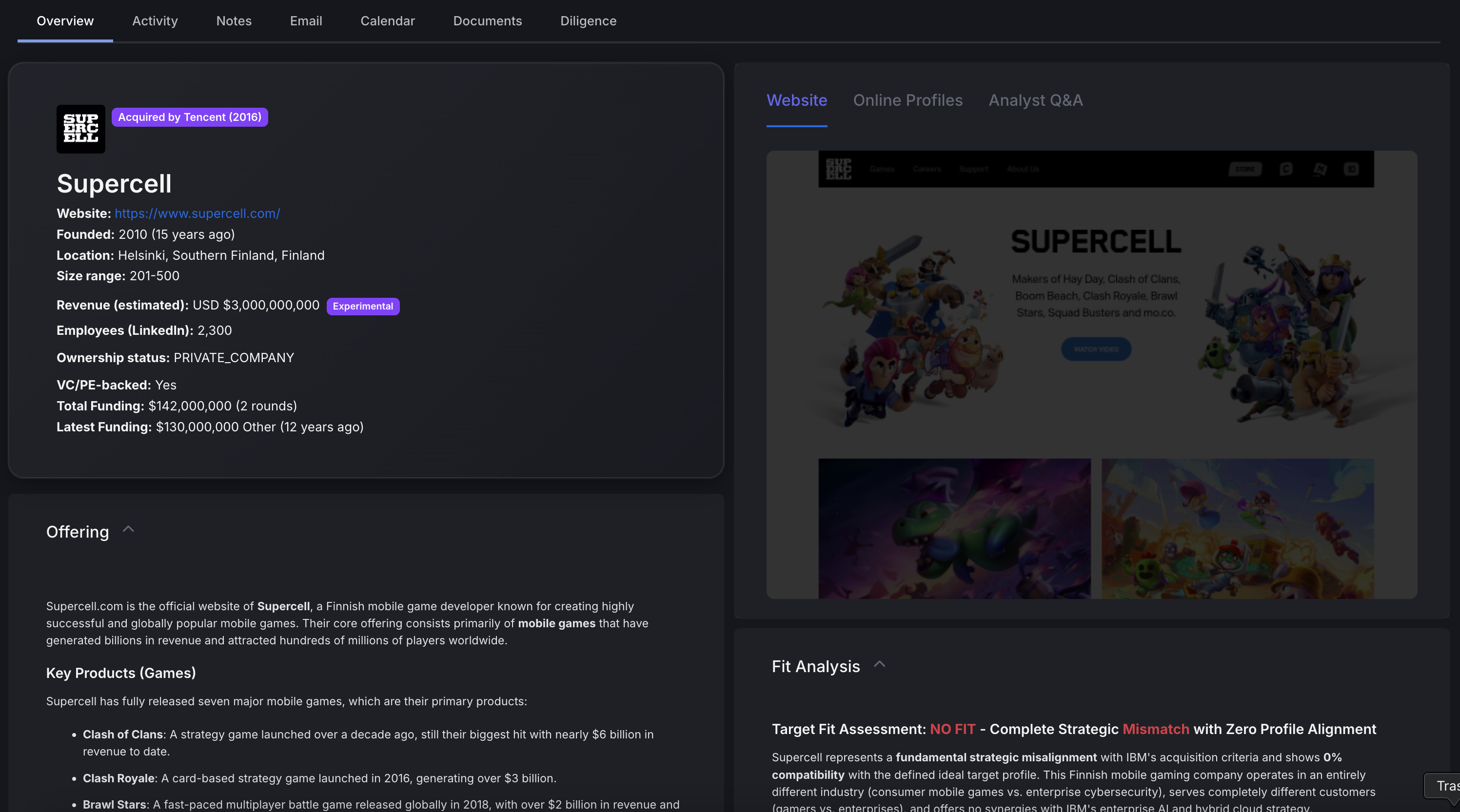
Task: Click the Supercell logo icon
Action: click(x=80, y=129)
